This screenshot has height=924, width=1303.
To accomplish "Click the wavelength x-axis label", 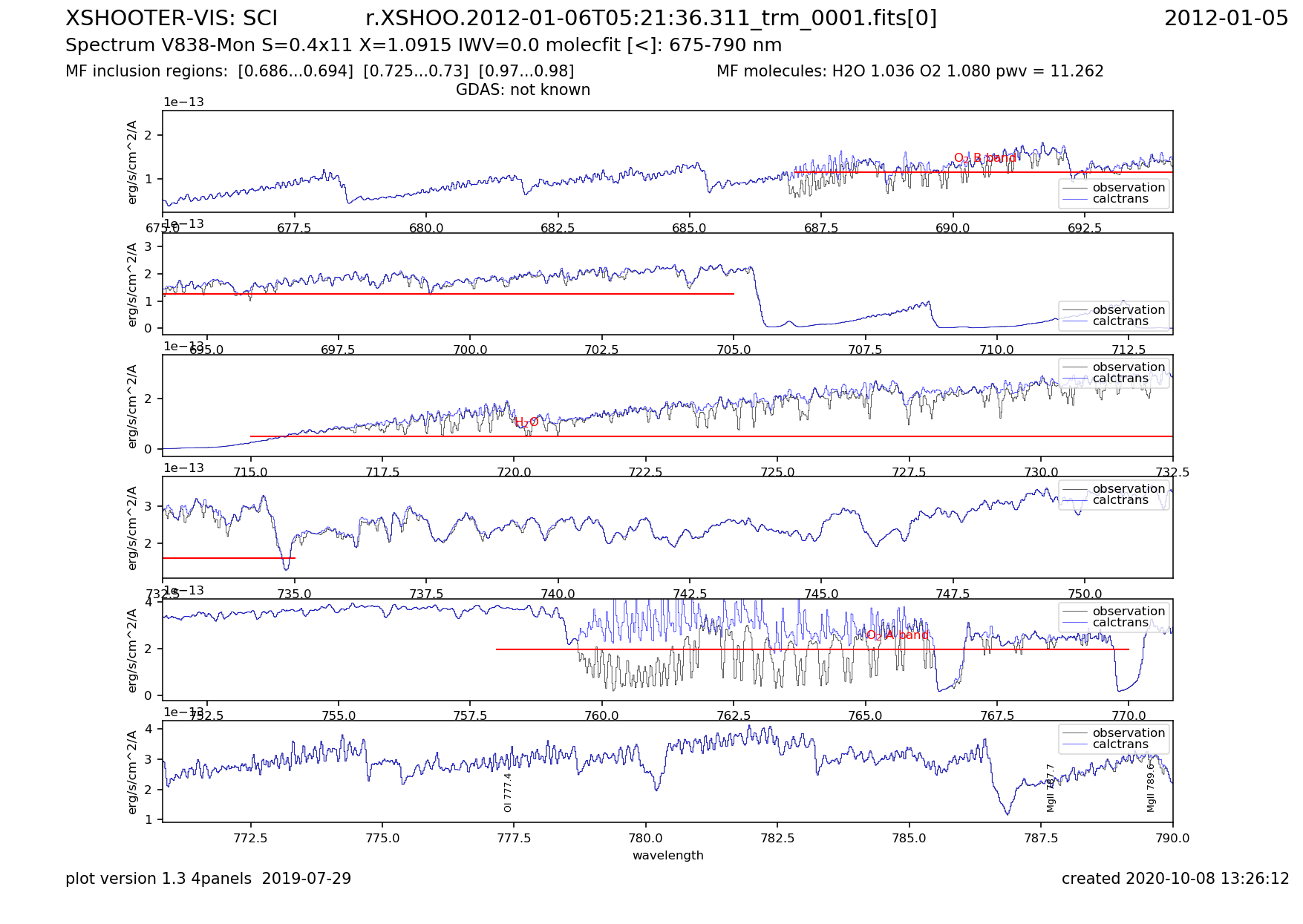I will (667, 855).
